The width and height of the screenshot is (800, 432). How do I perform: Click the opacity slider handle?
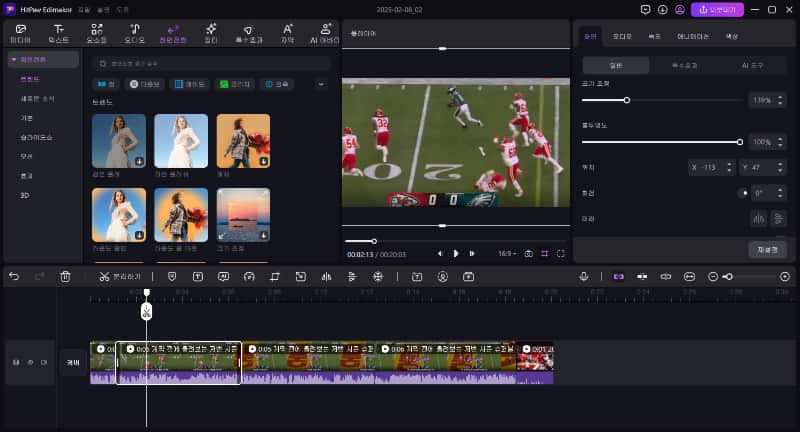click(739, 142)
